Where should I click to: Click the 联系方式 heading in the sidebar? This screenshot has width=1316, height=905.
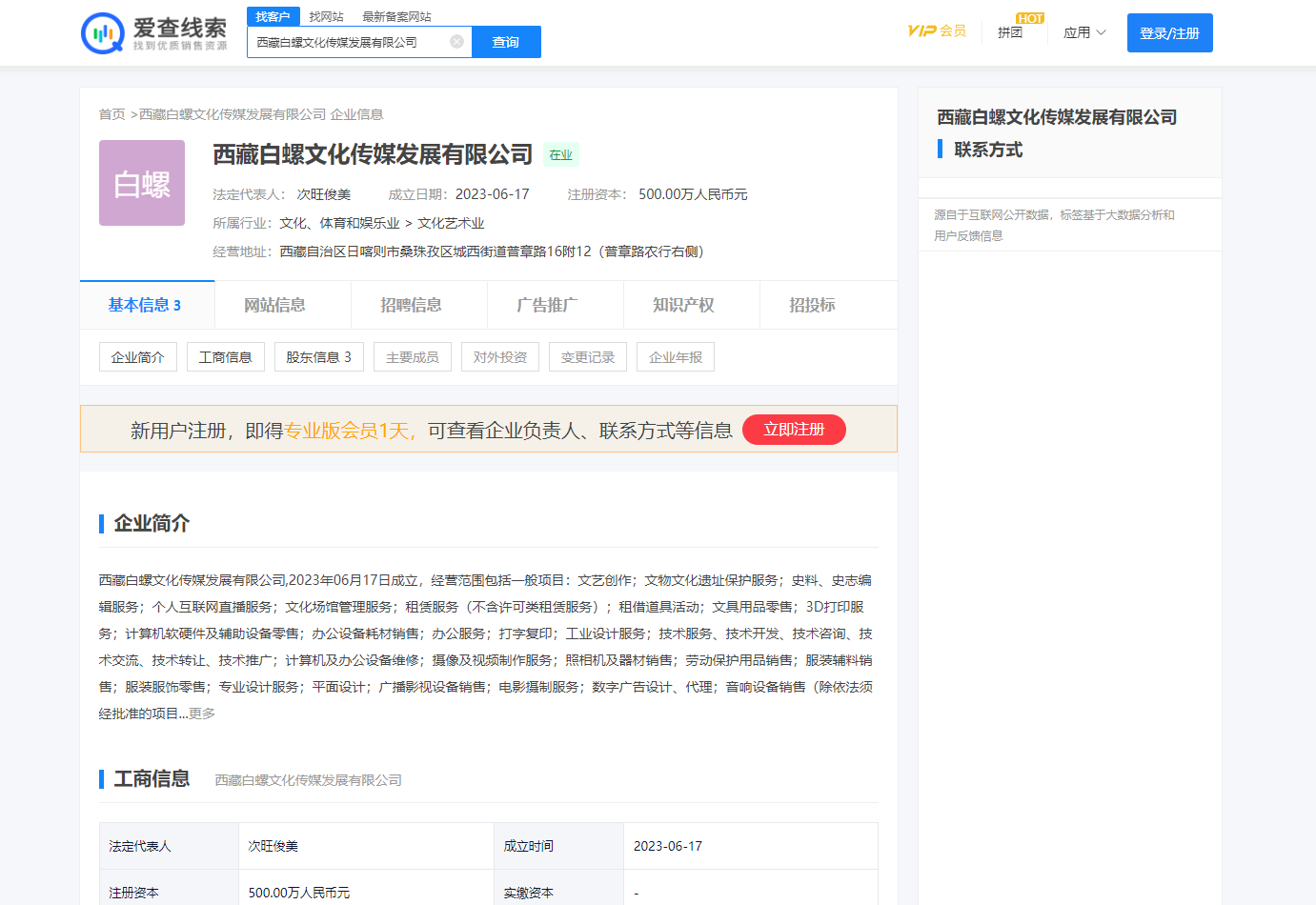click(x=988, y=150)
